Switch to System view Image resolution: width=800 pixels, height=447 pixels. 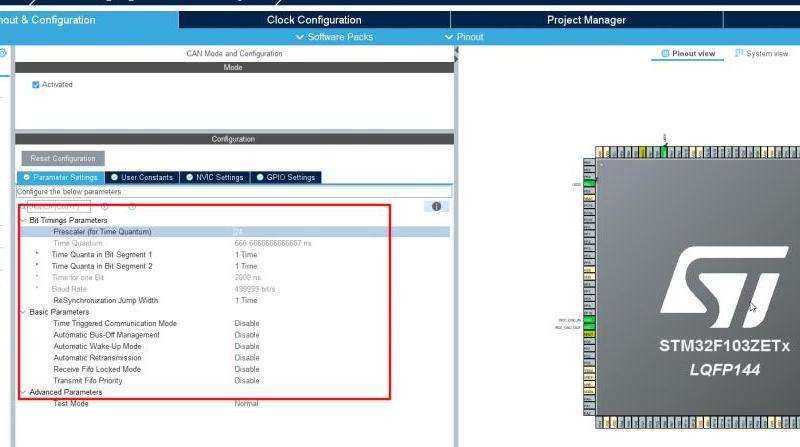[761, 54]
